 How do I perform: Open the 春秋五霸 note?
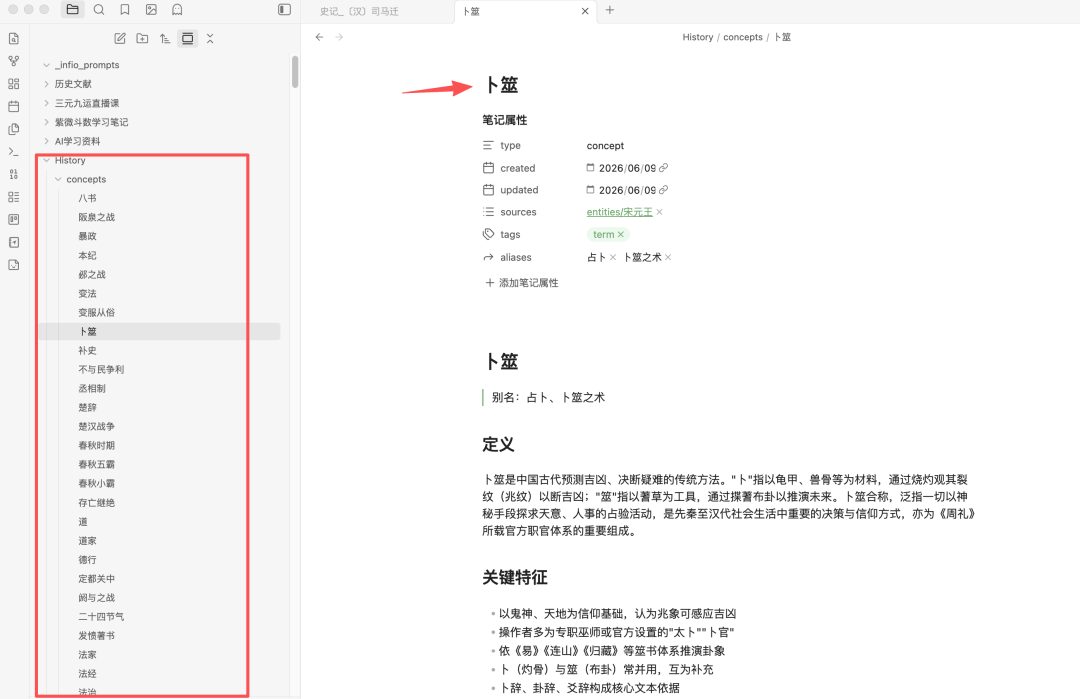point(96,464)
